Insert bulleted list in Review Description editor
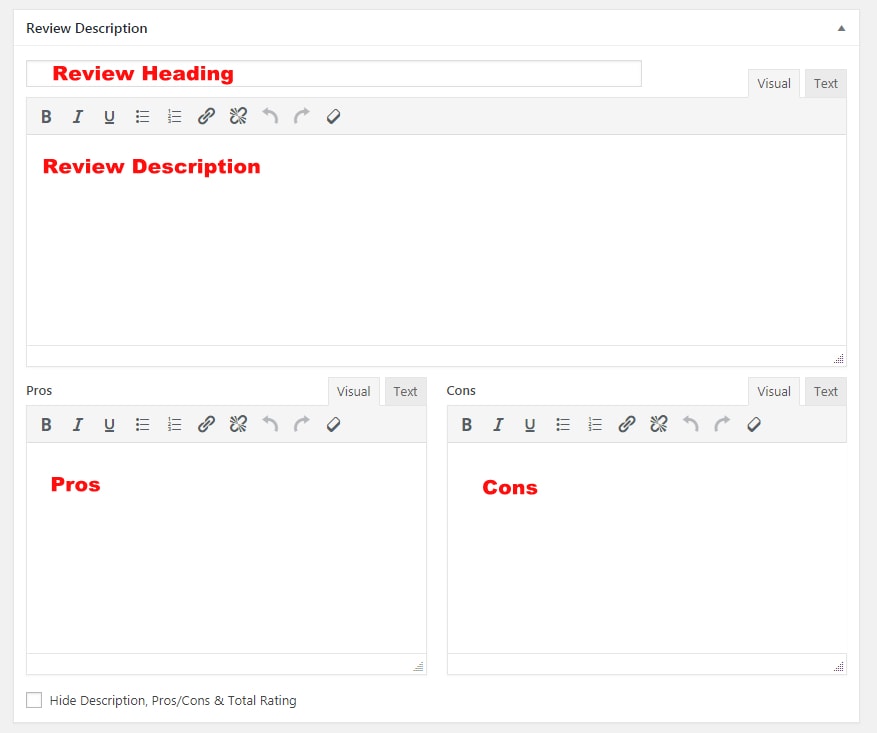This screenshot has height=733, width=877. click(142, 116)
